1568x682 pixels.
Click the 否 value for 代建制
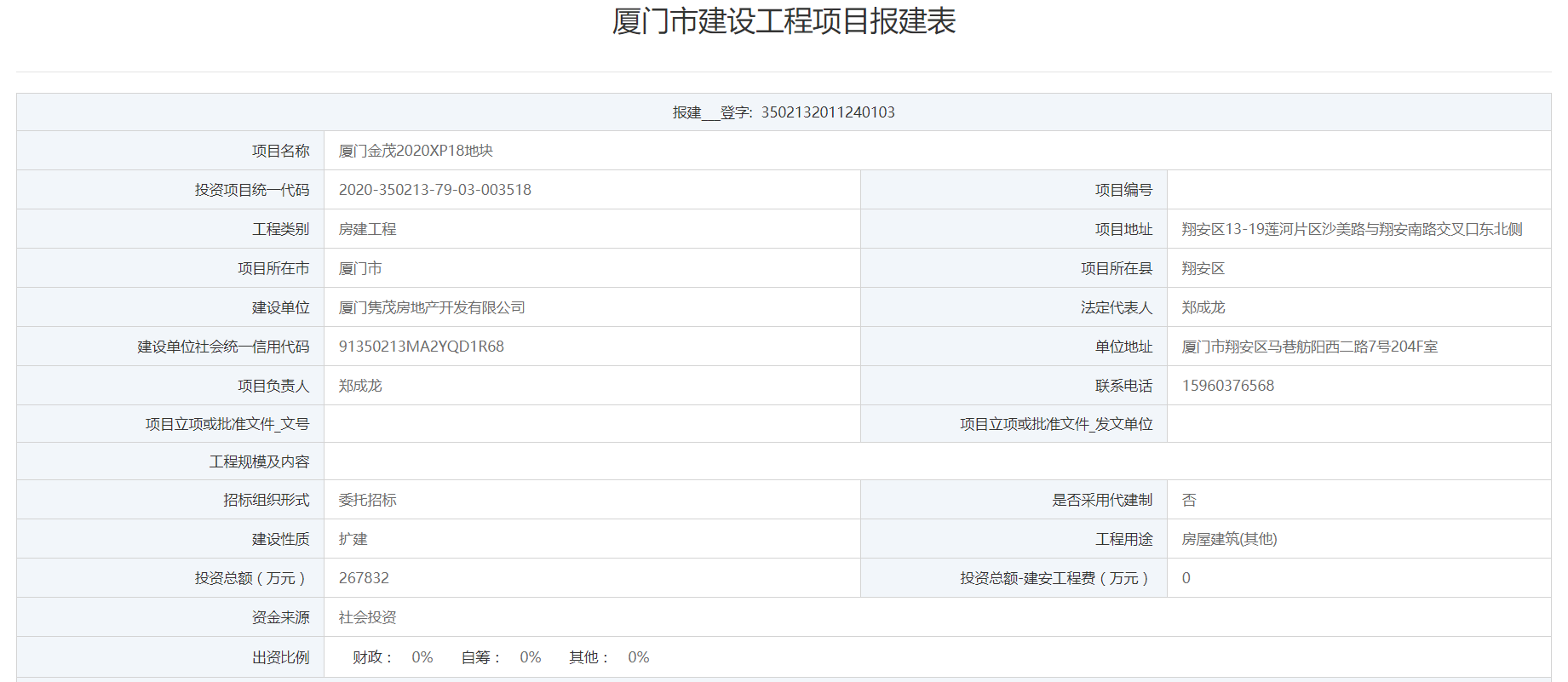click(1189, 500)
